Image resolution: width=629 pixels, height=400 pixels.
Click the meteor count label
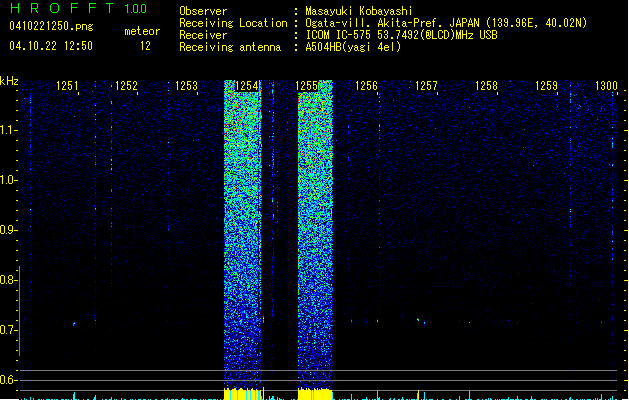click(x=142, y=31)
